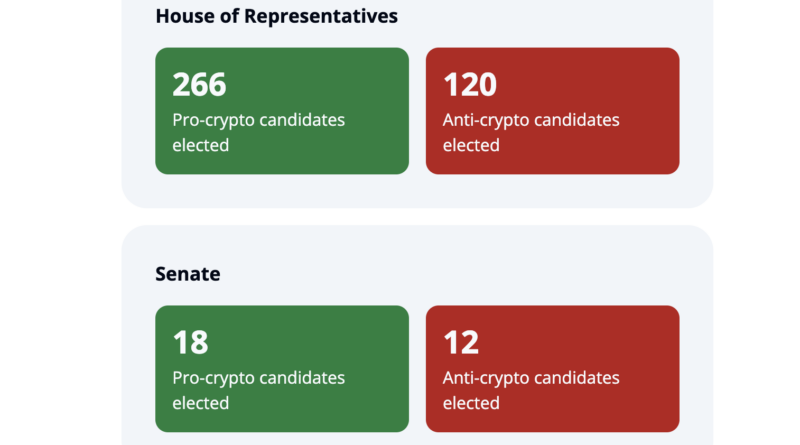Select the number 266 in the House card

tap(199, 84)
